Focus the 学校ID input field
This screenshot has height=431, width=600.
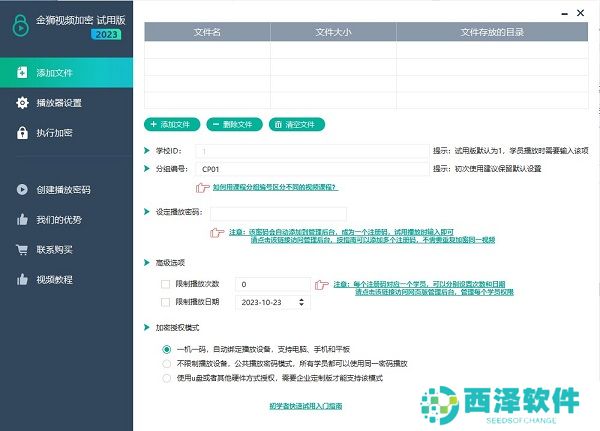(312, 151)
